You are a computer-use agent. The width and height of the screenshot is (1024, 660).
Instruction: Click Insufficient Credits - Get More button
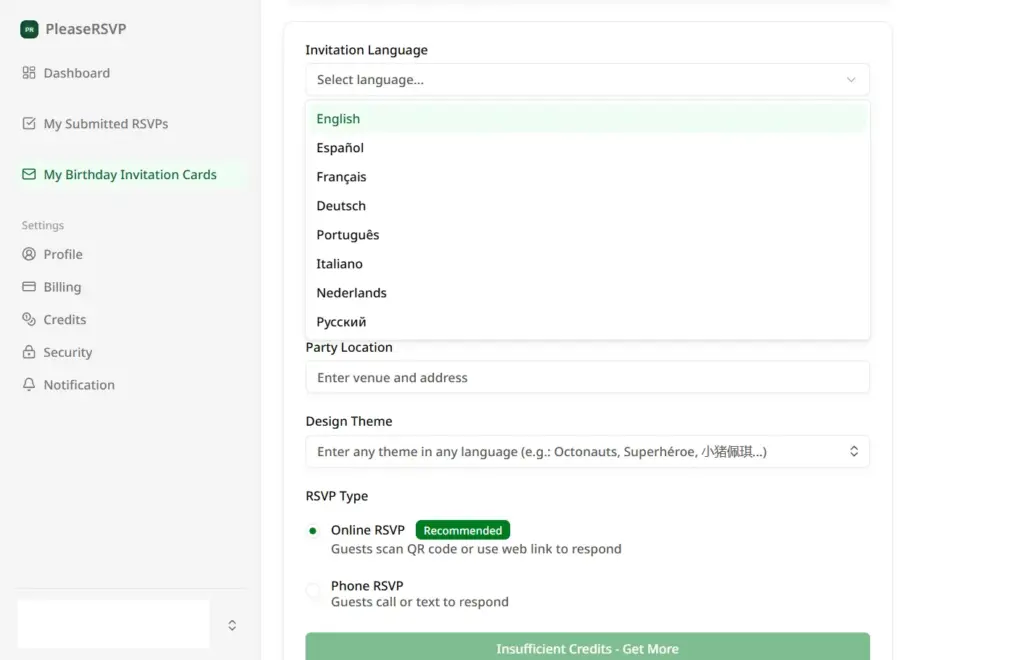[587, 648]
